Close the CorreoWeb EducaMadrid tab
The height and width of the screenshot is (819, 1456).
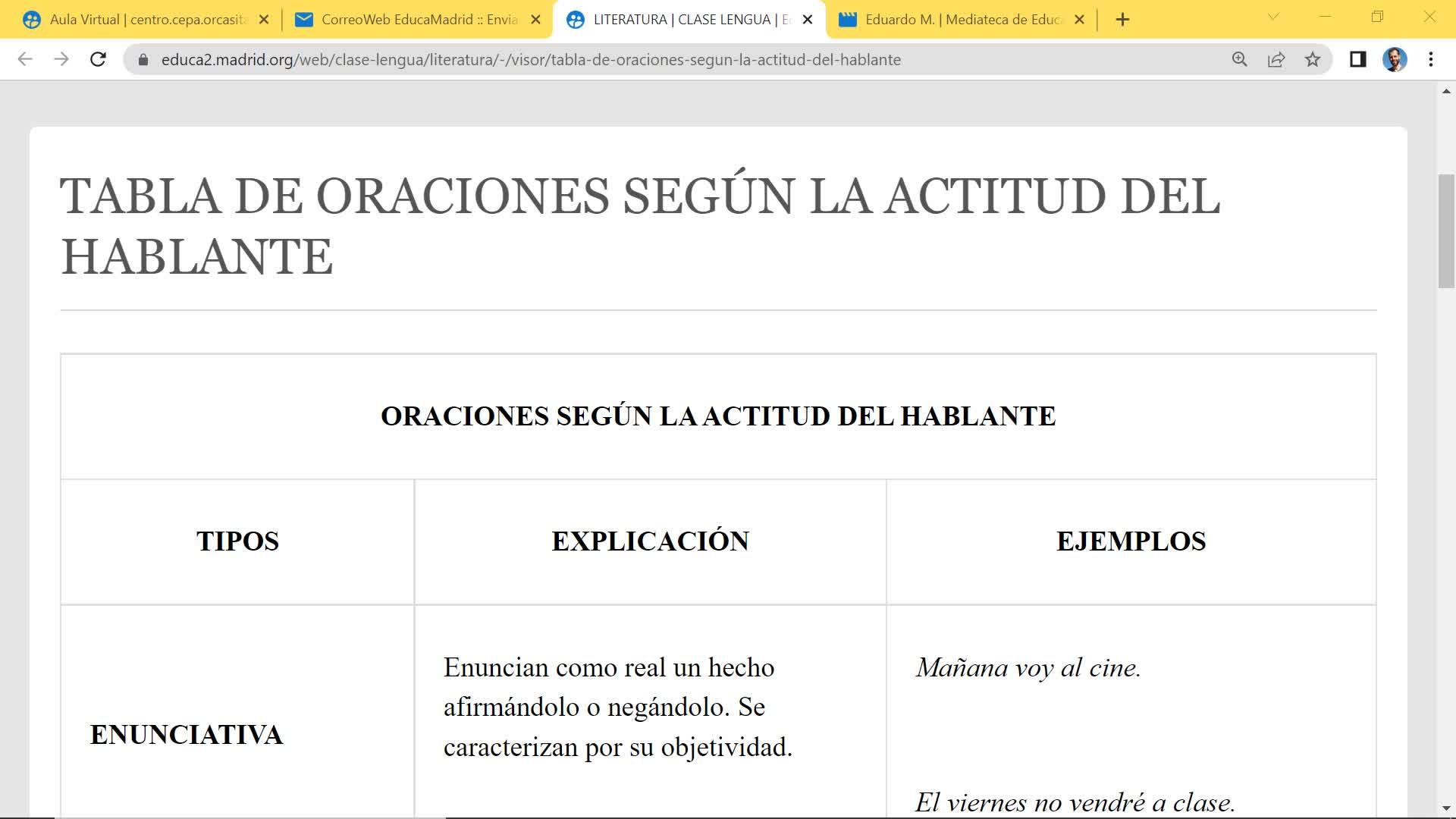click(535, 20)
